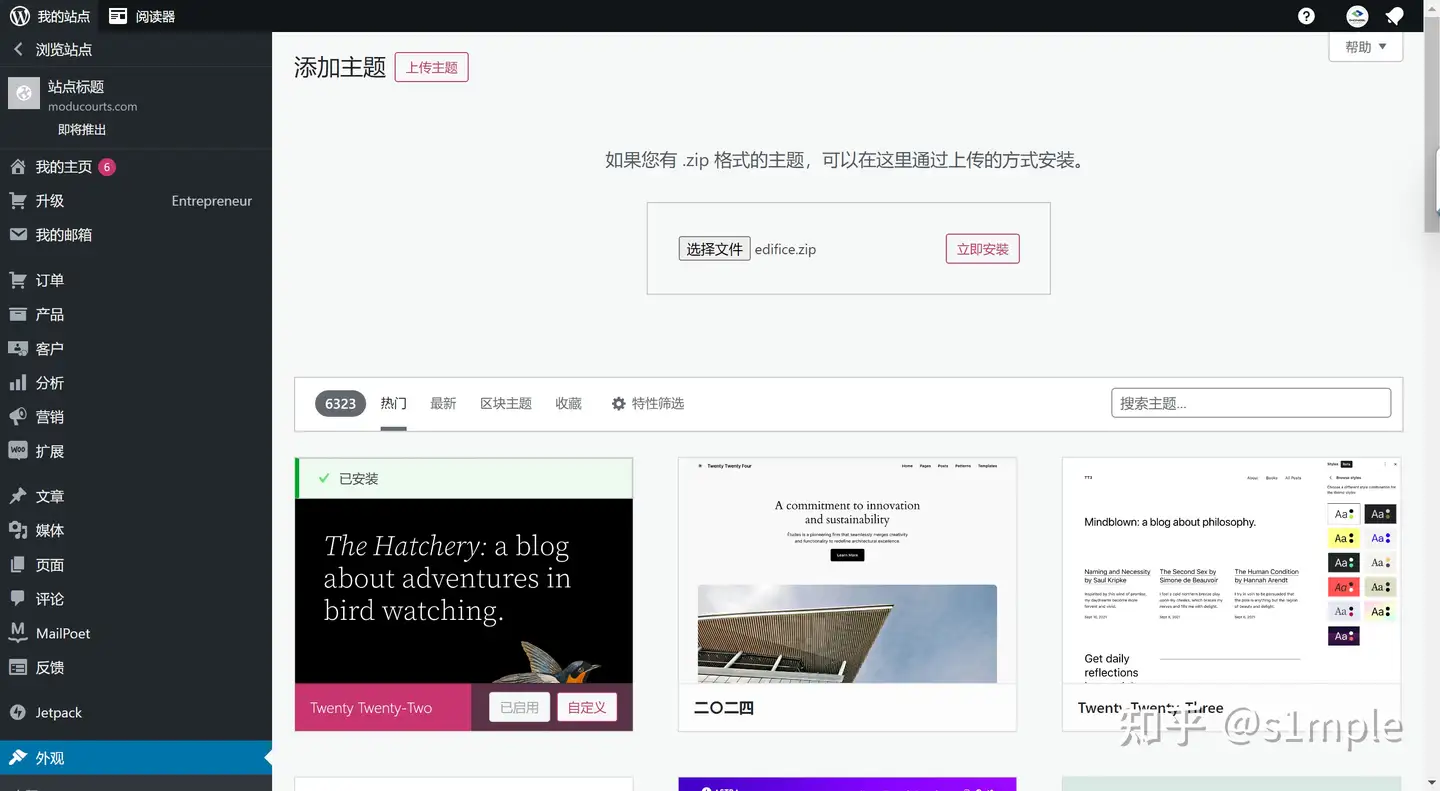Switch to the 最新 tab
This screenshot has height=791, width=1440.
[x=443, y=403]
